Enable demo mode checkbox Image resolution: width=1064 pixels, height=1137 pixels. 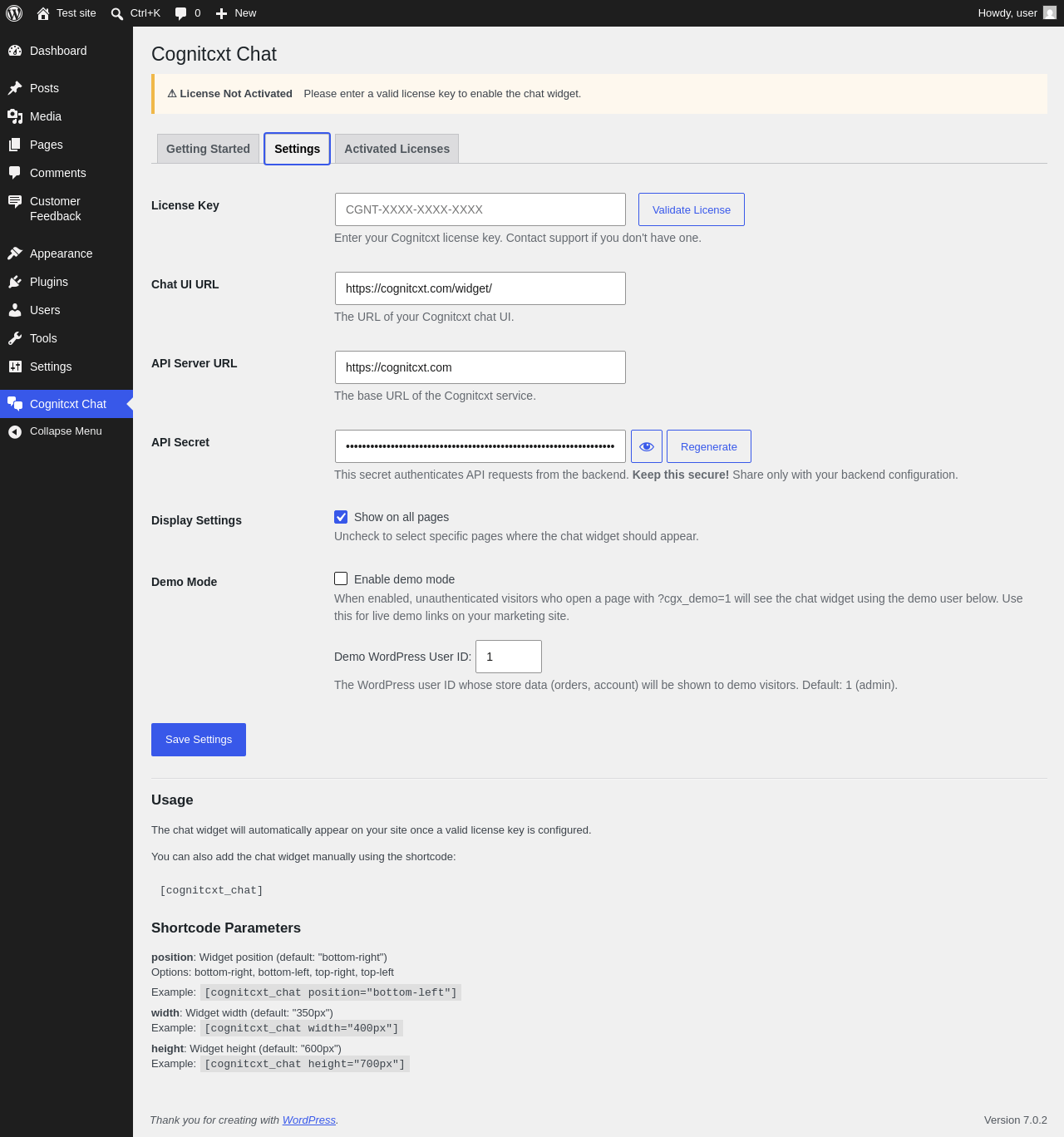(x=341, y=578)
